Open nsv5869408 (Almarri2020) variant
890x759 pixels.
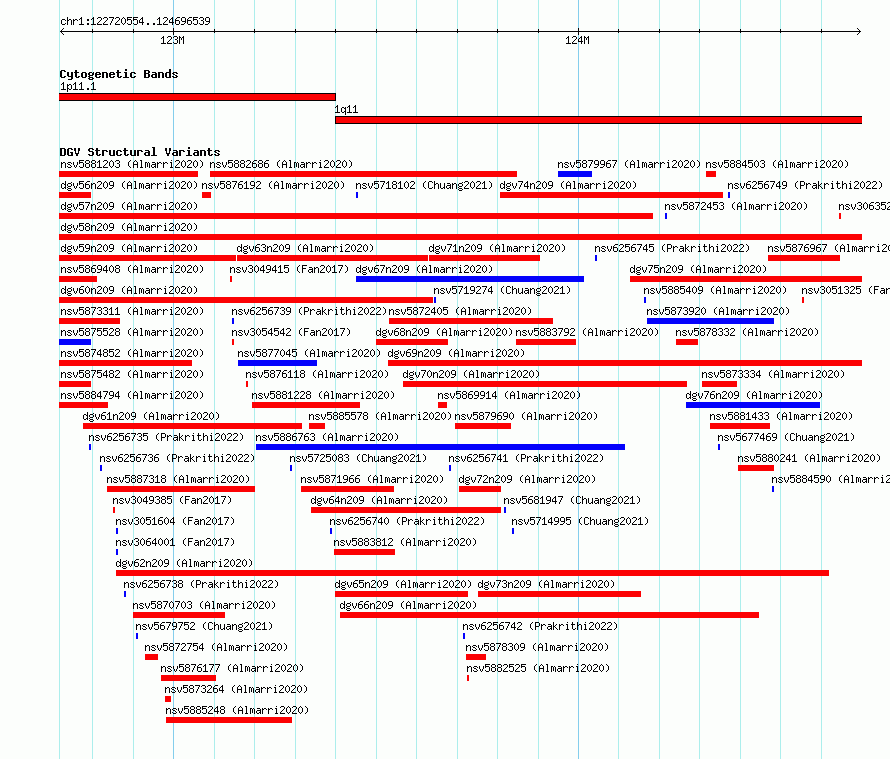[78, 279]
